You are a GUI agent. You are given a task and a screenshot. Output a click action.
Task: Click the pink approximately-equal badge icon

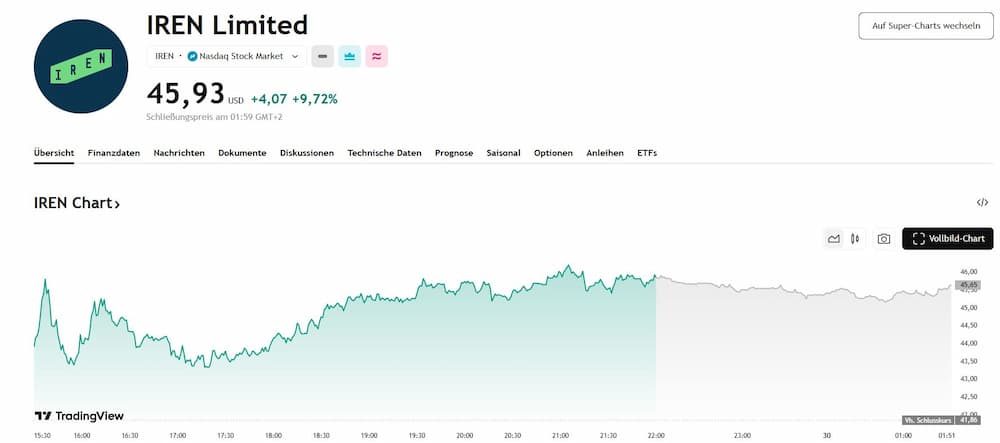[377, 57]
